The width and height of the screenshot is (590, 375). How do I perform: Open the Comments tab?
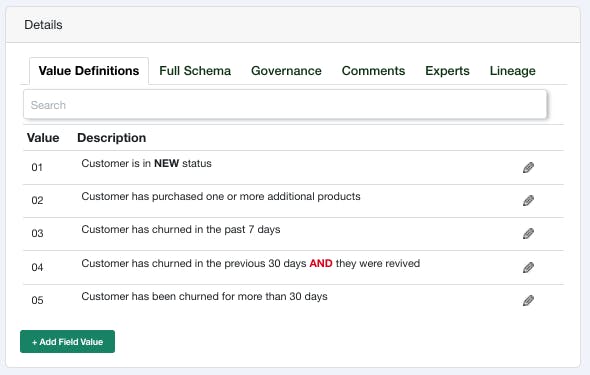click(x=373, y=71)
